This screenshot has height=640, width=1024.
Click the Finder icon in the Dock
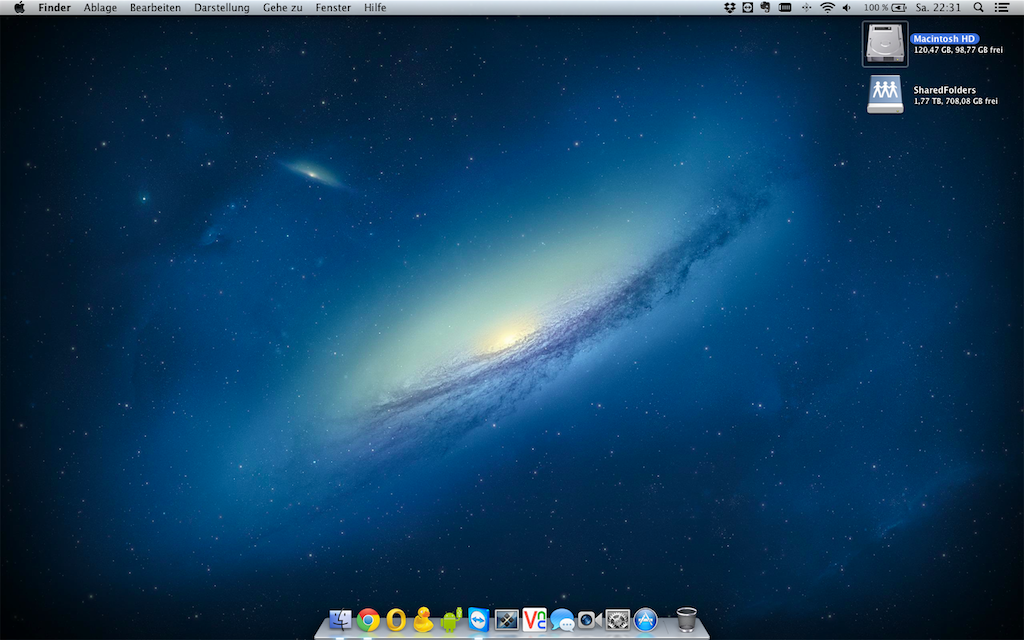pyautogui.click(x=340, y=620)
